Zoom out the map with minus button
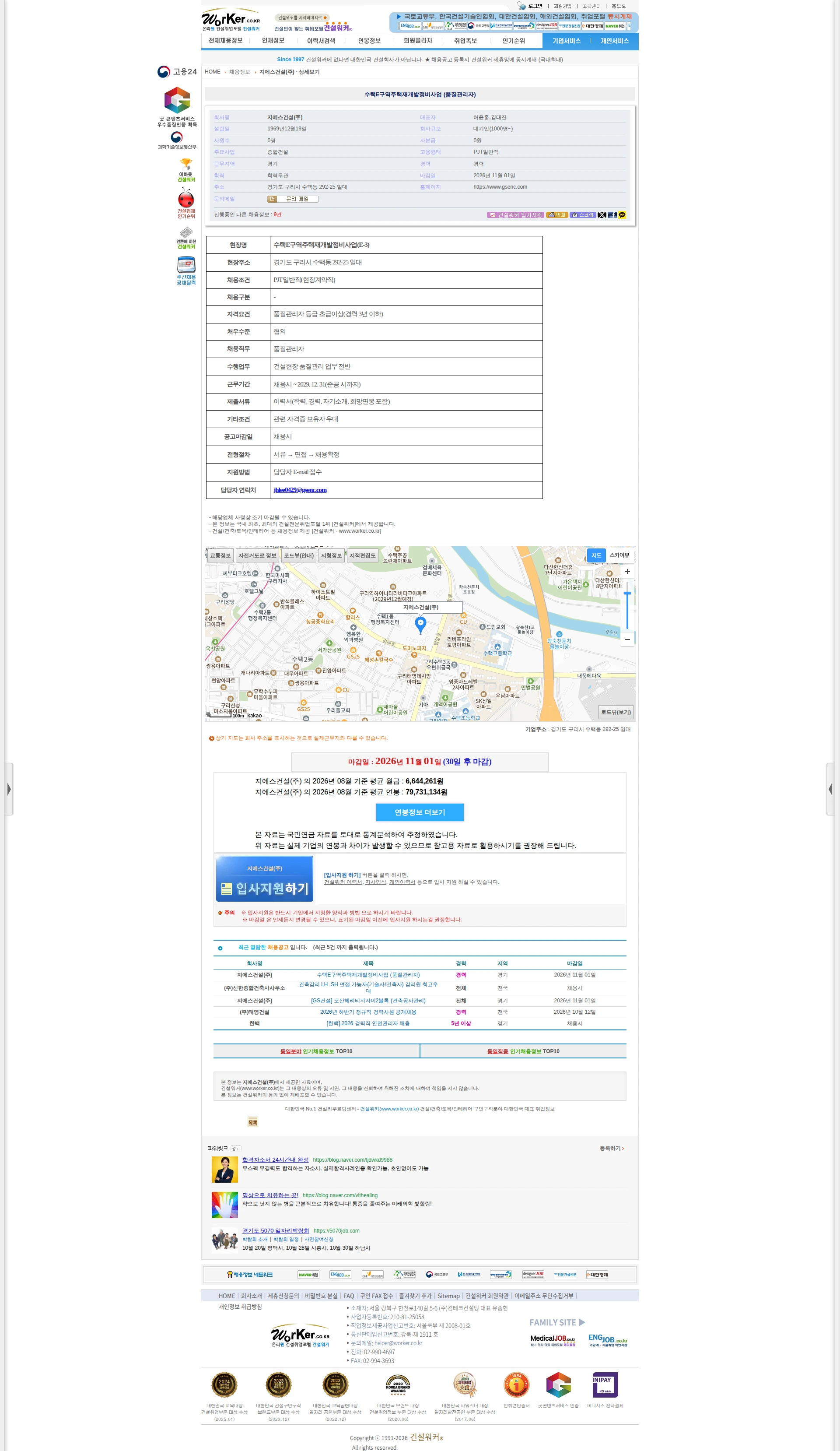The image size is (840, 1451). point(627,639)
